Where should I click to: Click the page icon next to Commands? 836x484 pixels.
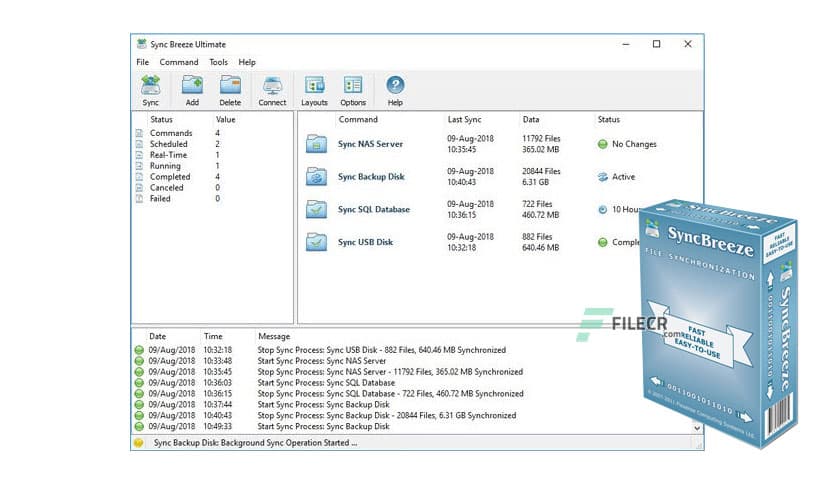tap(139, 133)
